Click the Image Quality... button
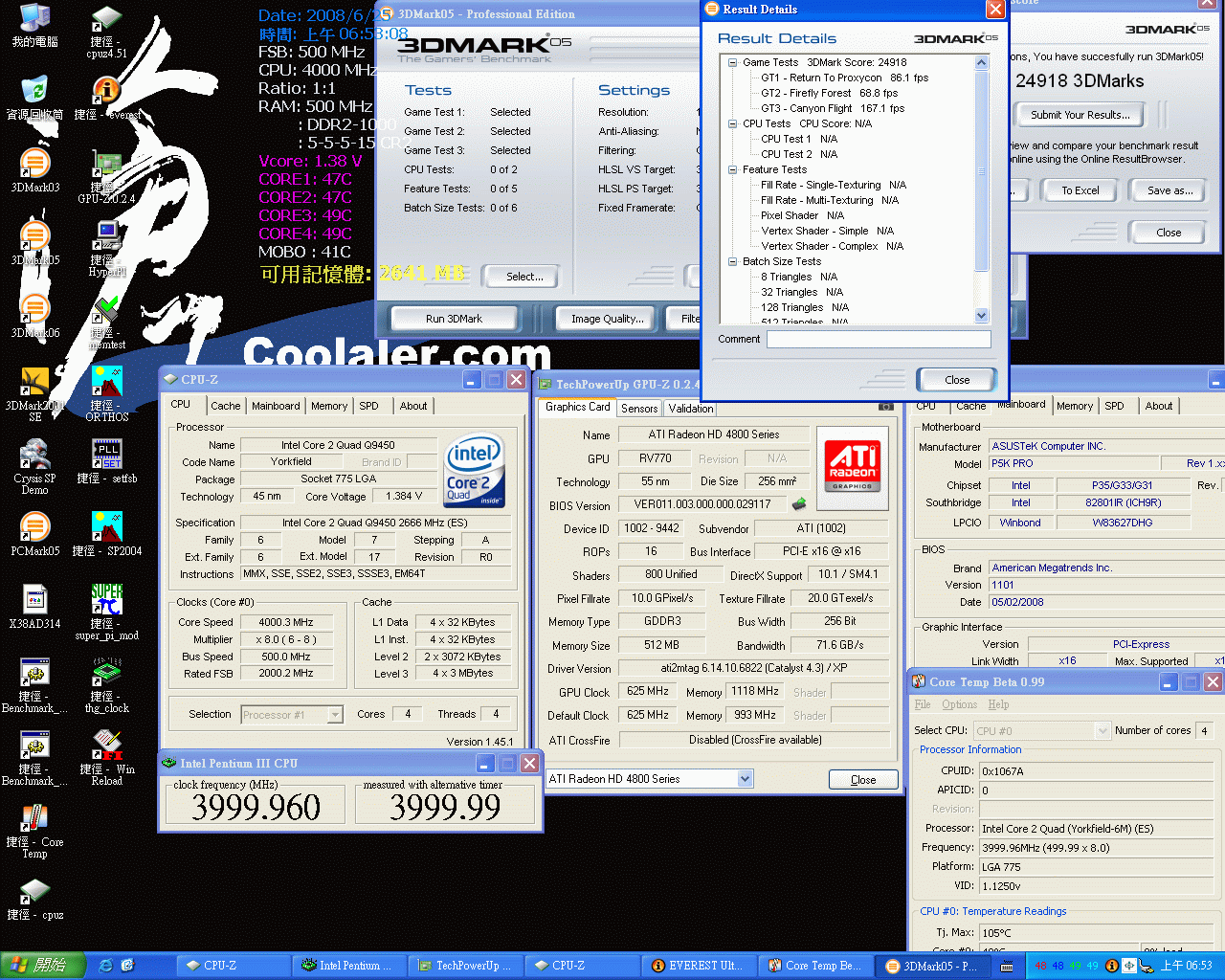This screenshot has width=1225, height=980. [x=607, y=319]
